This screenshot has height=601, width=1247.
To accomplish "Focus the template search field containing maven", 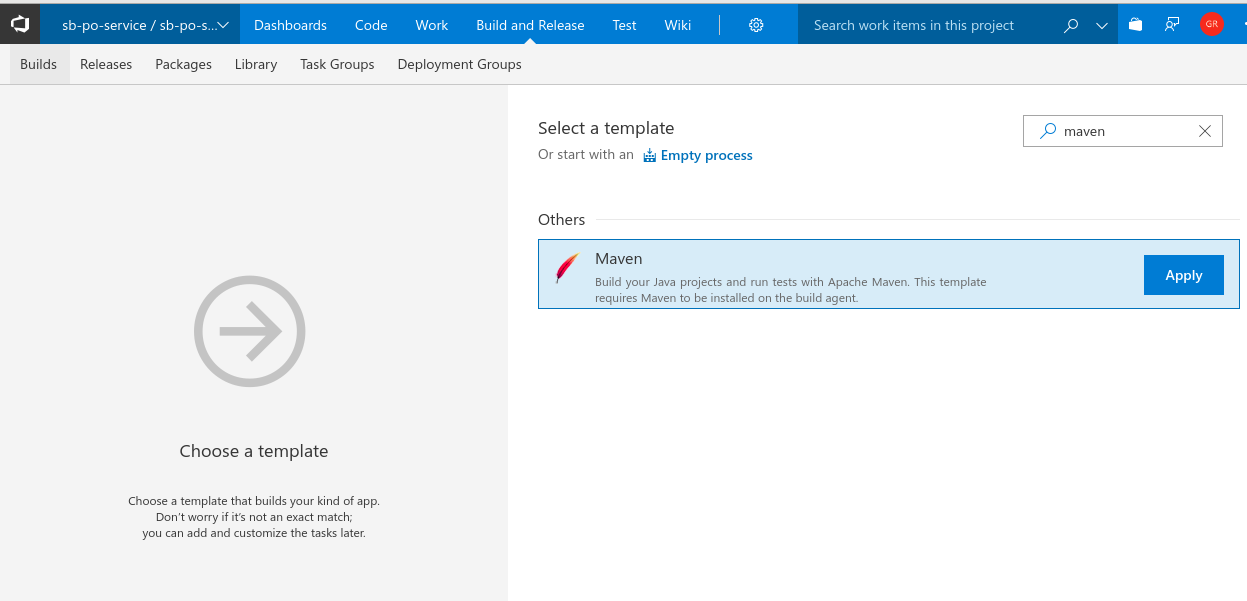I will (1123, 131).
